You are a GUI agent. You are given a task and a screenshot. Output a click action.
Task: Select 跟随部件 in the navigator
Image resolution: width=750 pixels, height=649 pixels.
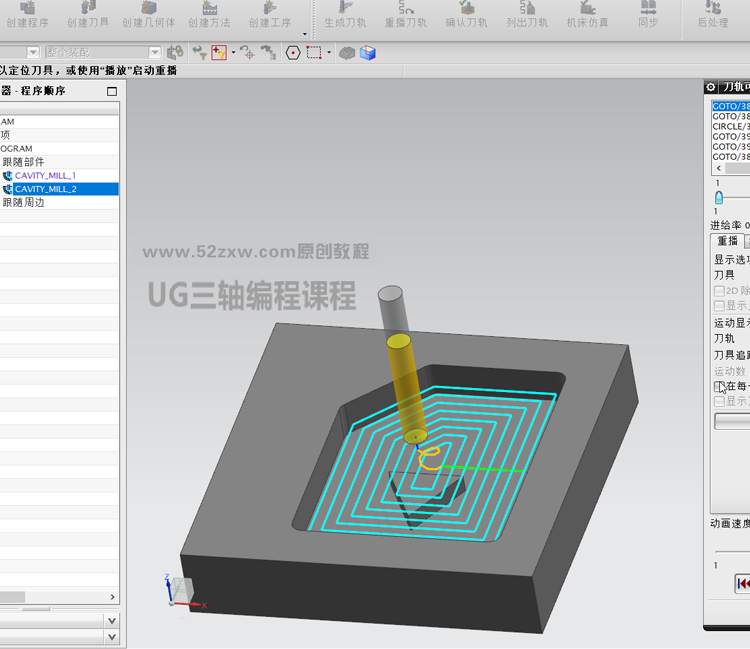coord(23,162)
